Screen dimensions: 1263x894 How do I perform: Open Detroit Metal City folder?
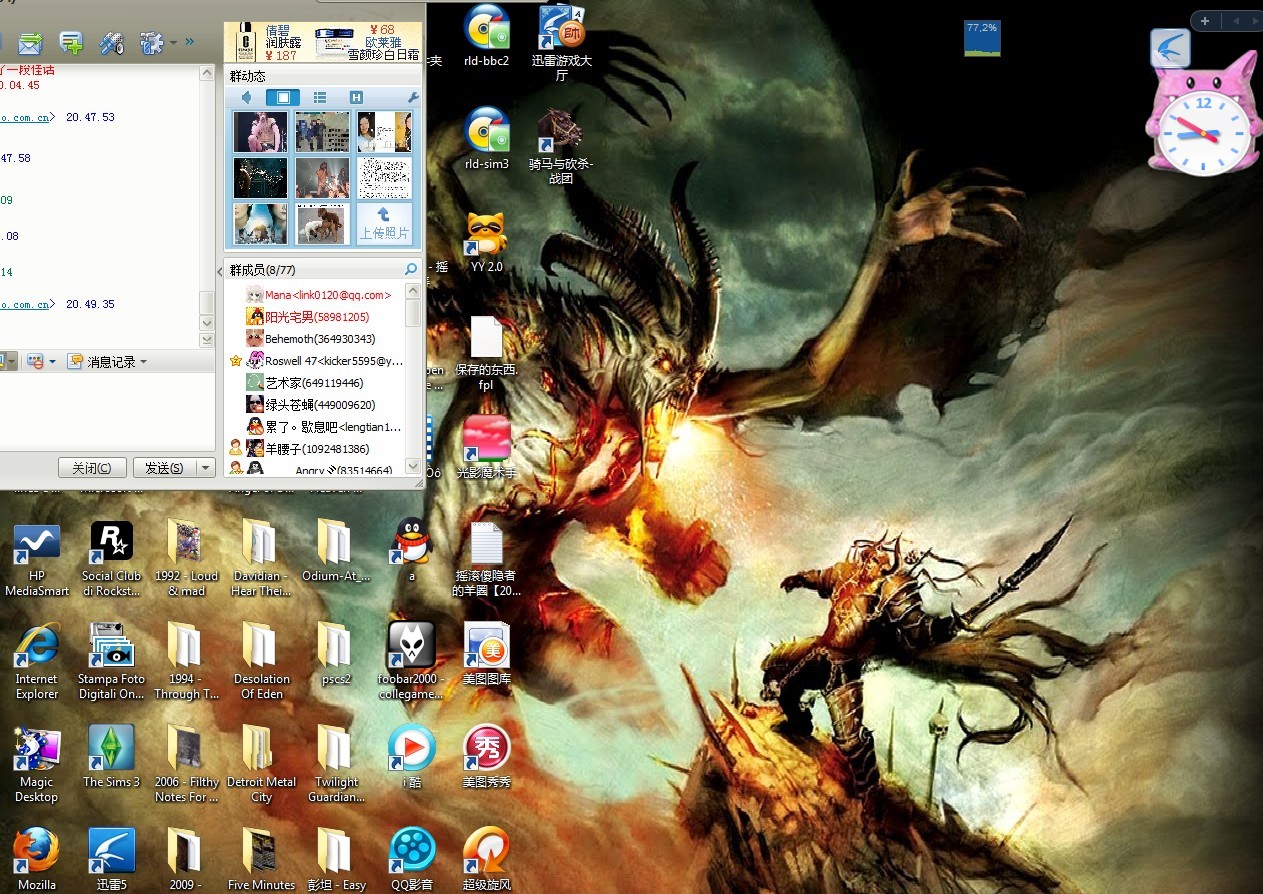tap(261, 765)
